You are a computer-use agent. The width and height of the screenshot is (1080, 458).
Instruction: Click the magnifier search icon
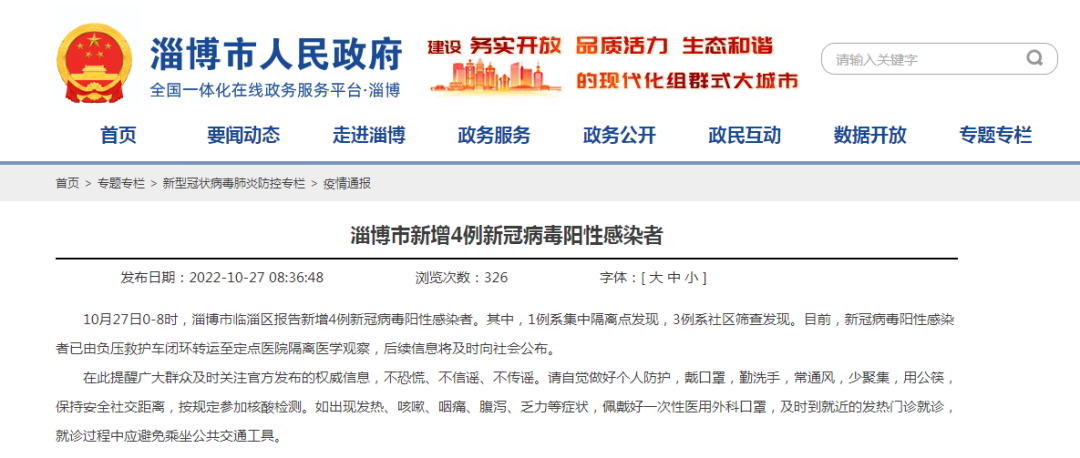[x=1034, y=58]
